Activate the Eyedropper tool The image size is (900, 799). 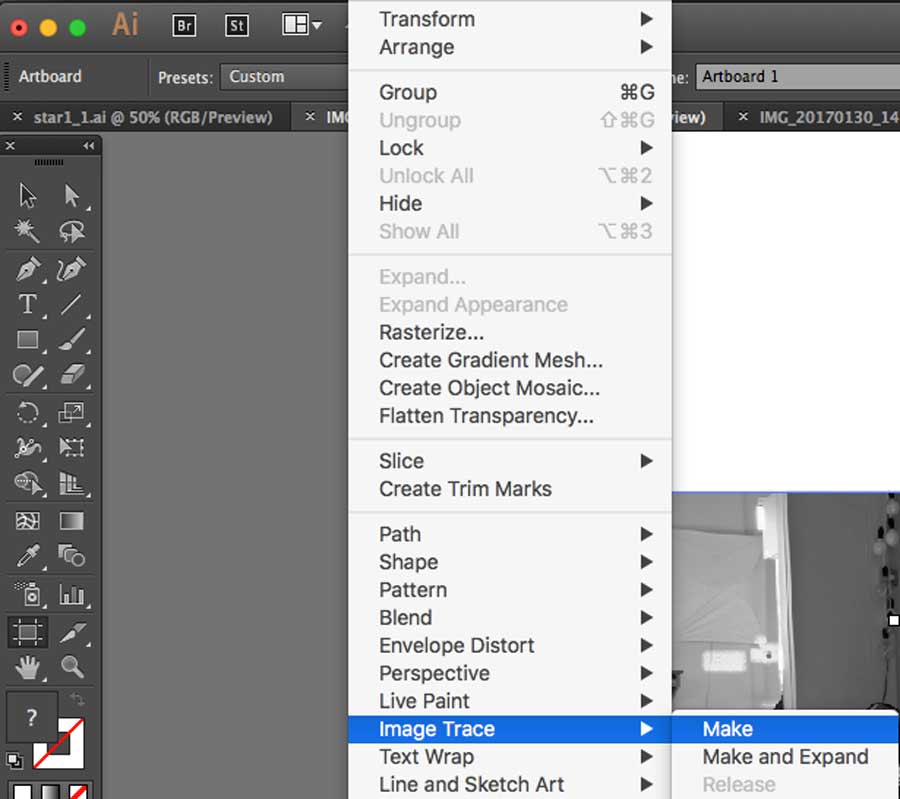coord(28,557)
